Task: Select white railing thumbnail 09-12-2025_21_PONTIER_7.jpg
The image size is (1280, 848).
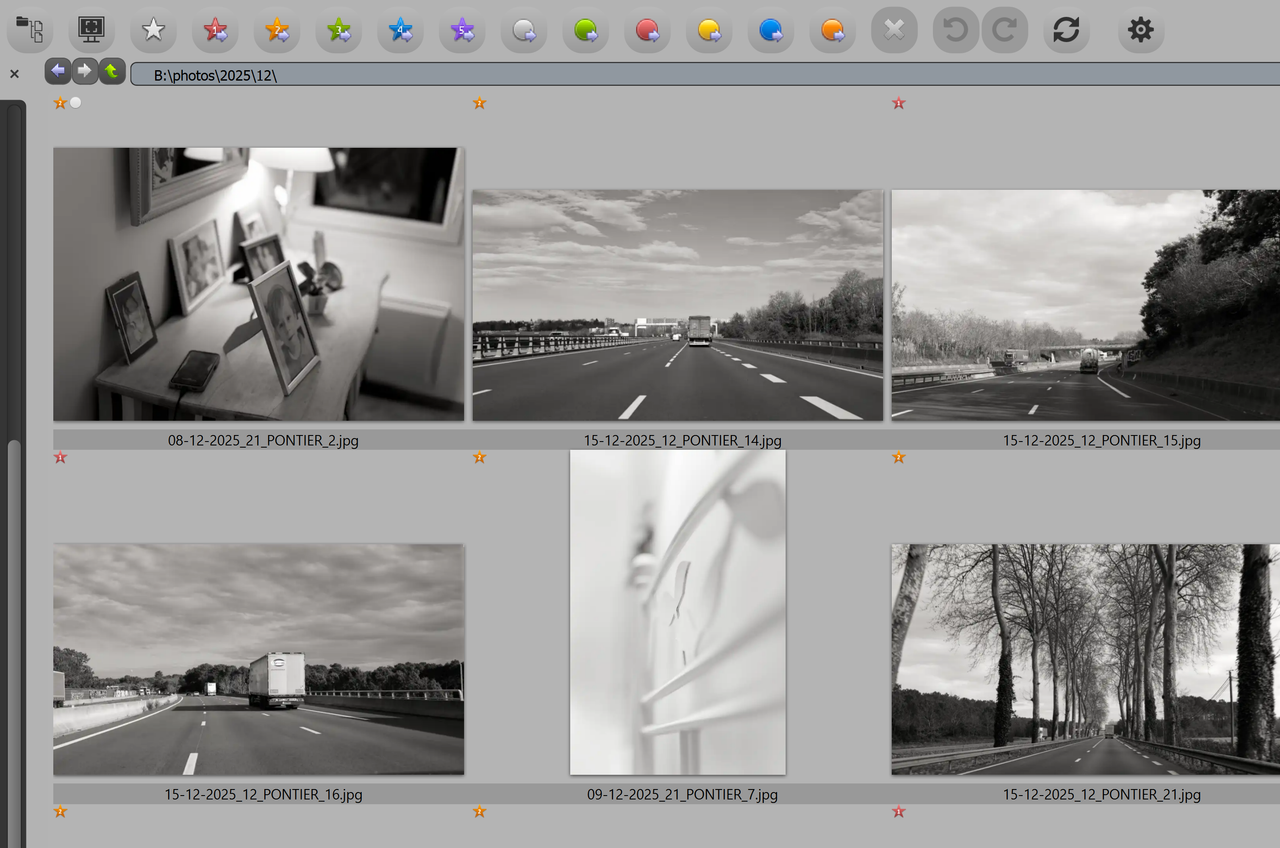Action: click(678, 612)
